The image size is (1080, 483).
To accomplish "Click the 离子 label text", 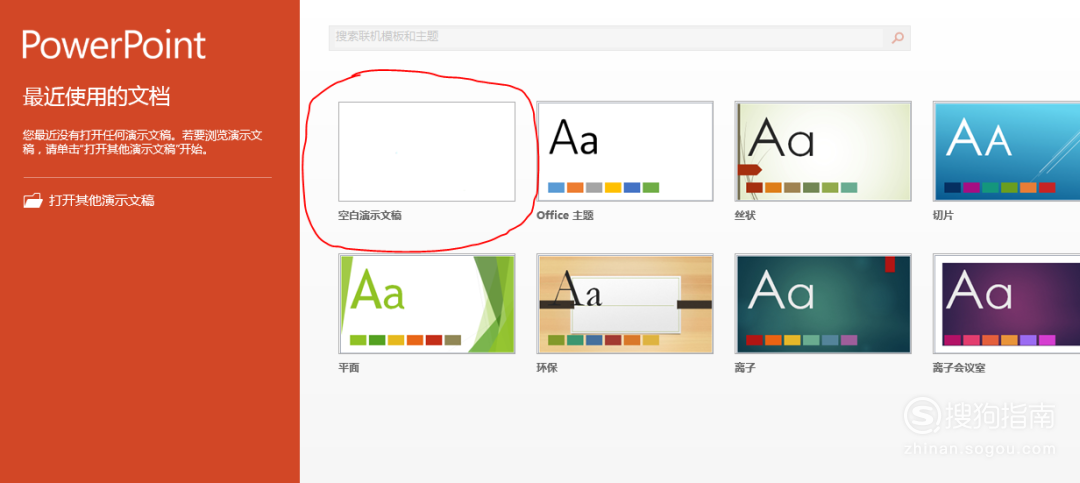I will 745,368.
